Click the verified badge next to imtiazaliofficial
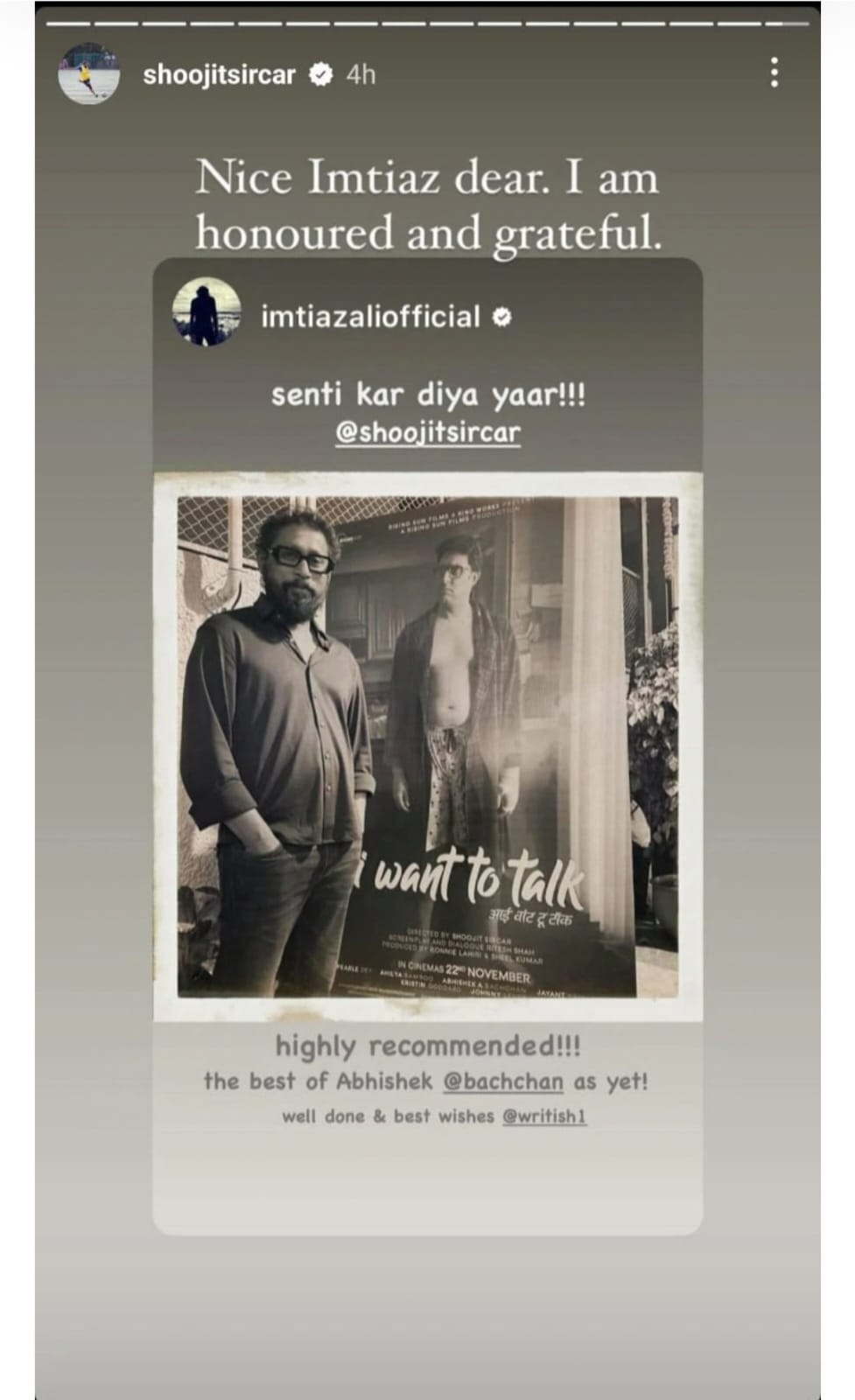This screenshot has height=1400, width=855. tap(502, 317)
